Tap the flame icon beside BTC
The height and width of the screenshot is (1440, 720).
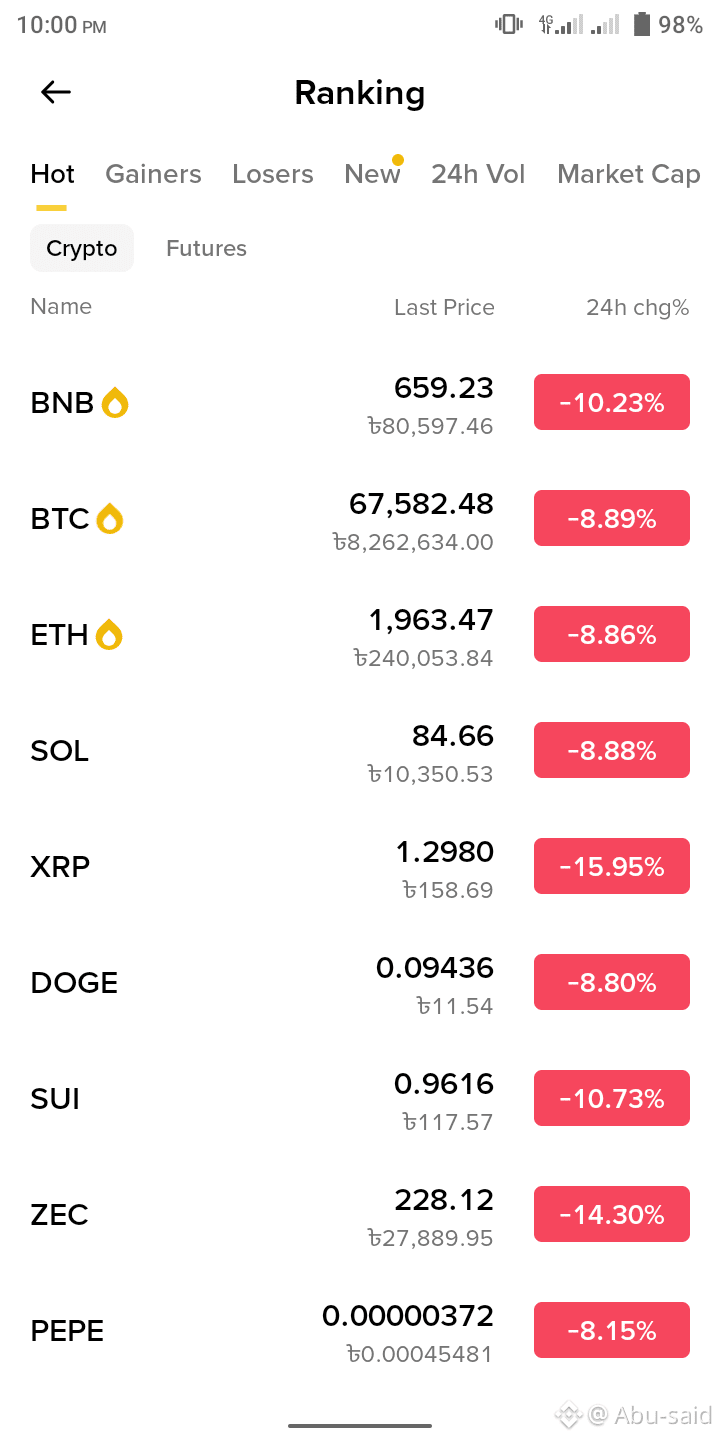(x=109, y=519)
